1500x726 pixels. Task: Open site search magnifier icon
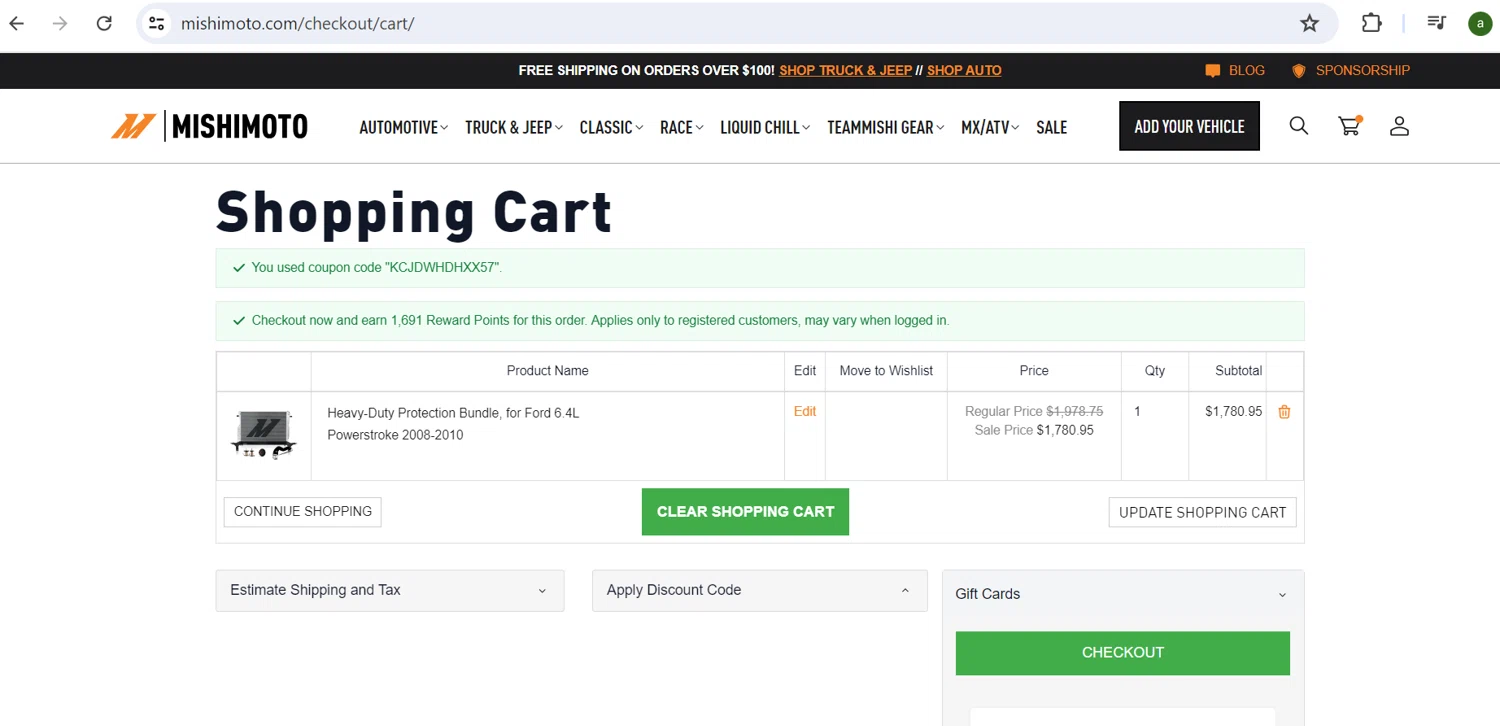pyautogui.click(x=1299, y=126)
